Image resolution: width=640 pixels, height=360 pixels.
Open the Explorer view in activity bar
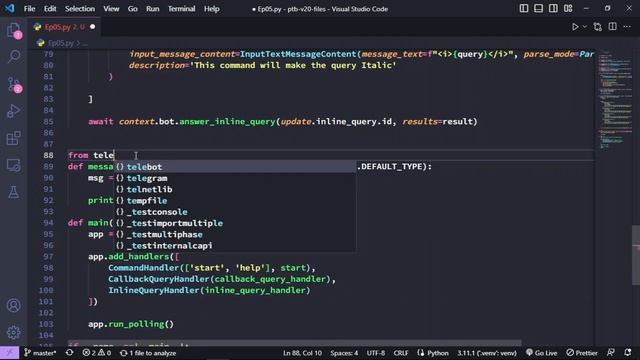tap(13, 30)
